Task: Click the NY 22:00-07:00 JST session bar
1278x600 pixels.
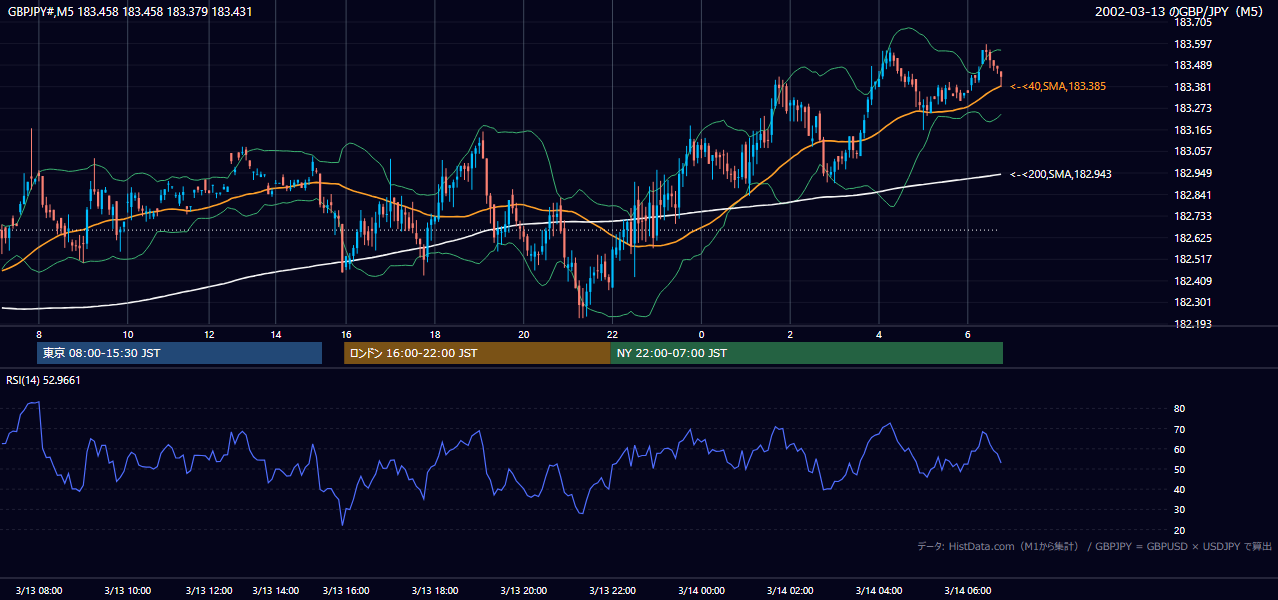Action: coord(806,353)
